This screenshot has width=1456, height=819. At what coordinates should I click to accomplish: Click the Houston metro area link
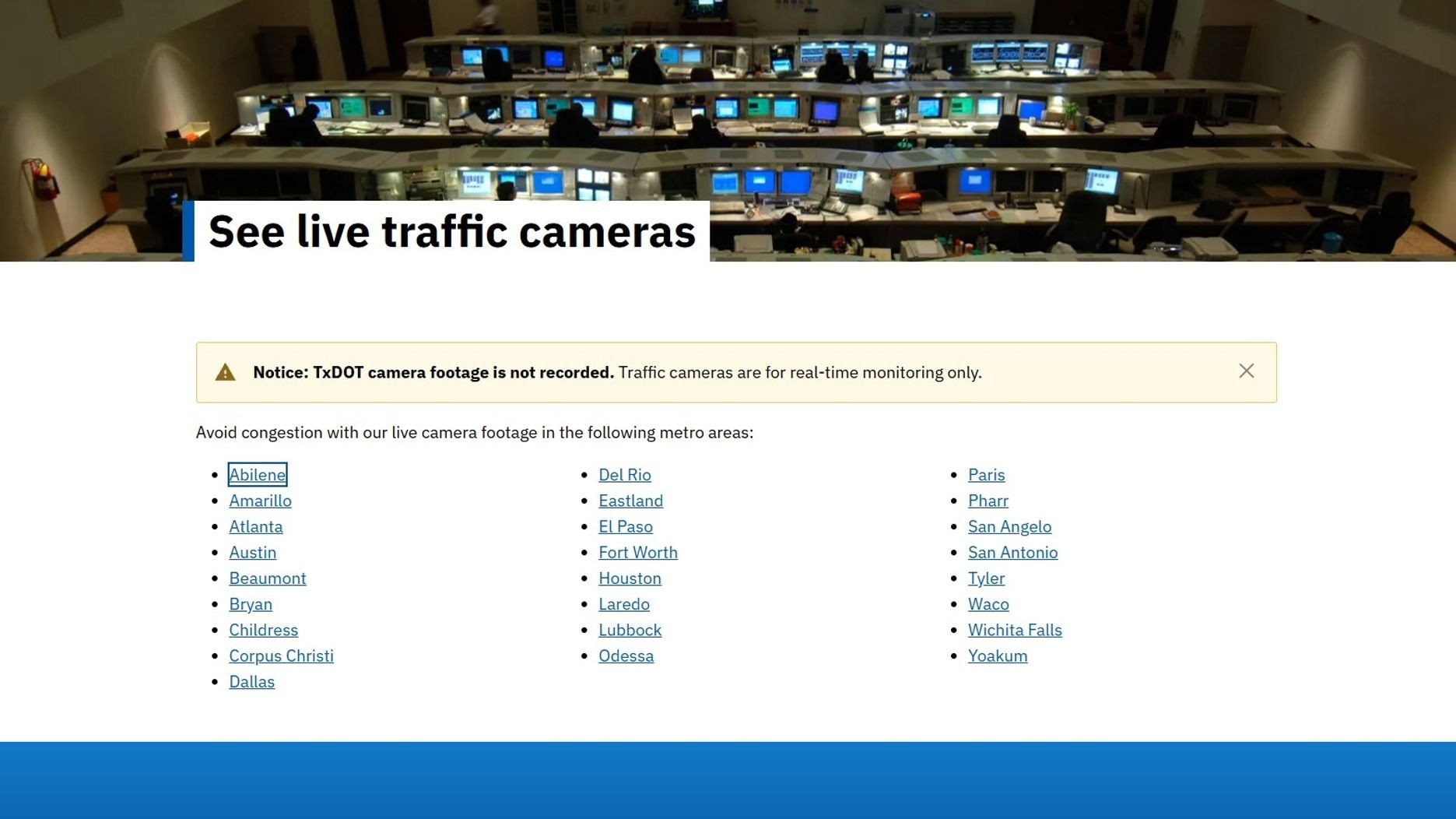coord(630,578)
